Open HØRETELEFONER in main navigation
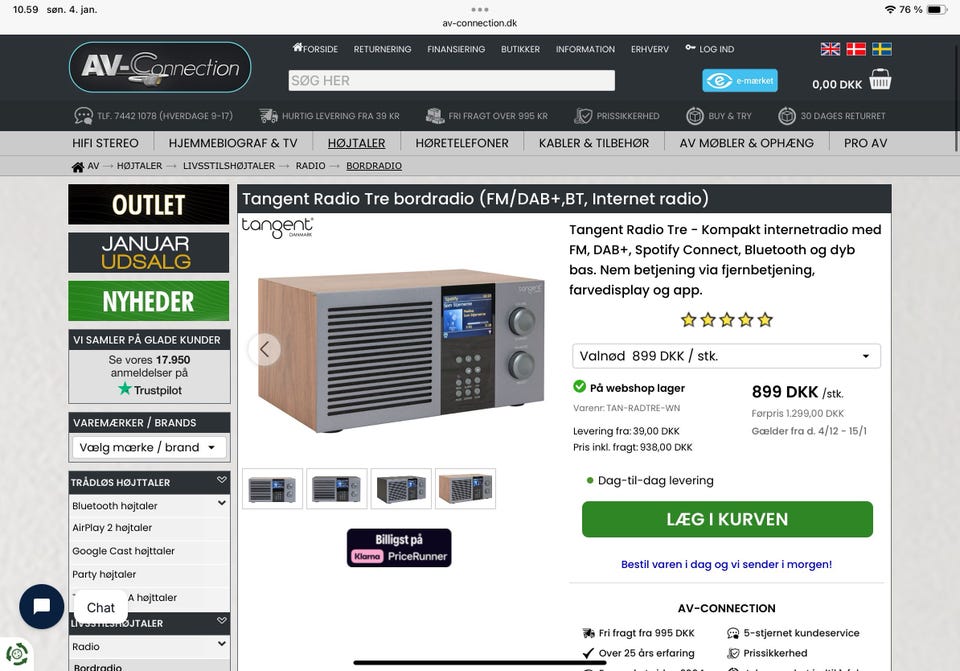This screenshot has height=671, width=960. point(462,143)
